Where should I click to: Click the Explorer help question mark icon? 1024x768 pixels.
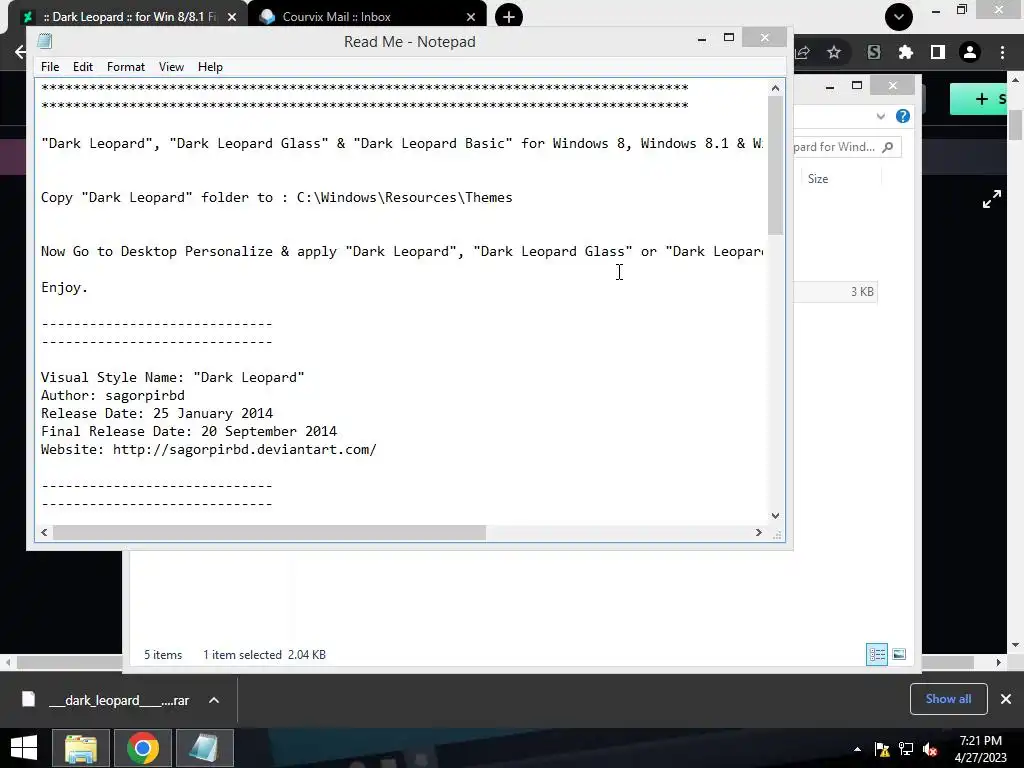[x=903, y=116]
